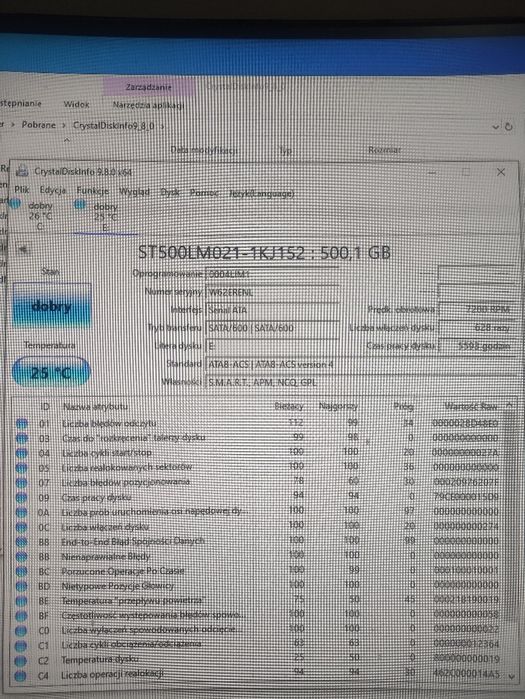The image size is (525, 699).
Task: Open the Edycja menu
Action: coord(53,190)
